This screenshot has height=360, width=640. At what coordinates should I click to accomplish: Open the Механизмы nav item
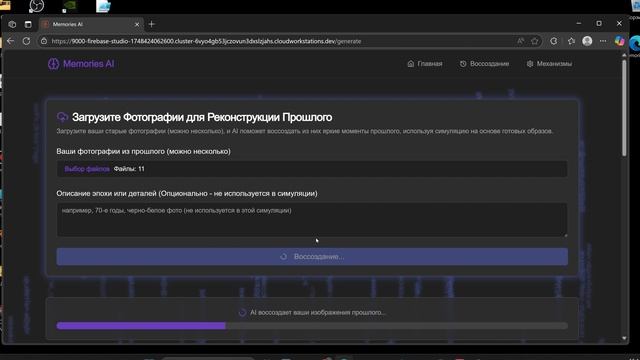coord(549,64)
